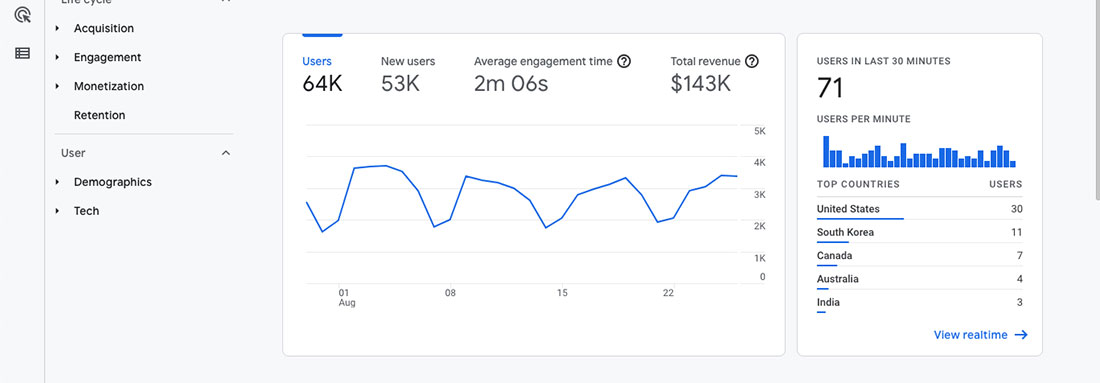
Task: Click the Users per minute bar chart
Action: click(919, 151)
